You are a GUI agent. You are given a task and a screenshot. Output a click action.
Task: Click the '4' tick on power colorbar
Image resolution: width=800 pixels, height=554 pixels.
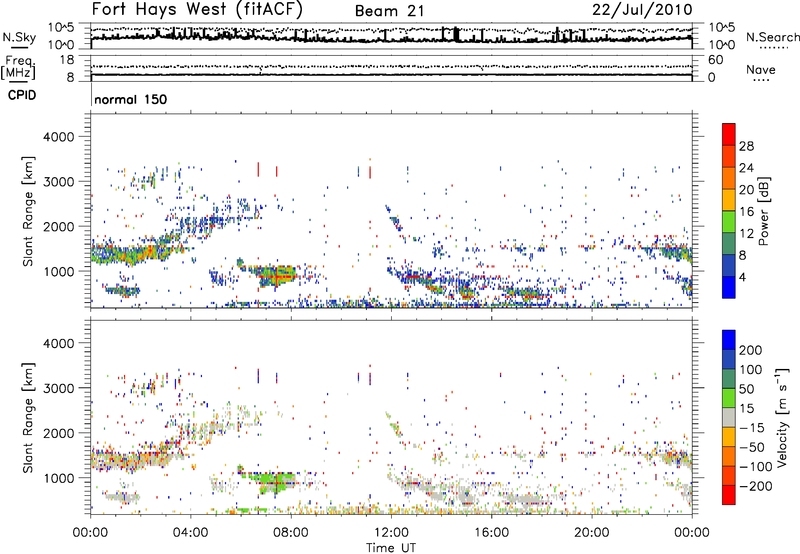(743, 278)
